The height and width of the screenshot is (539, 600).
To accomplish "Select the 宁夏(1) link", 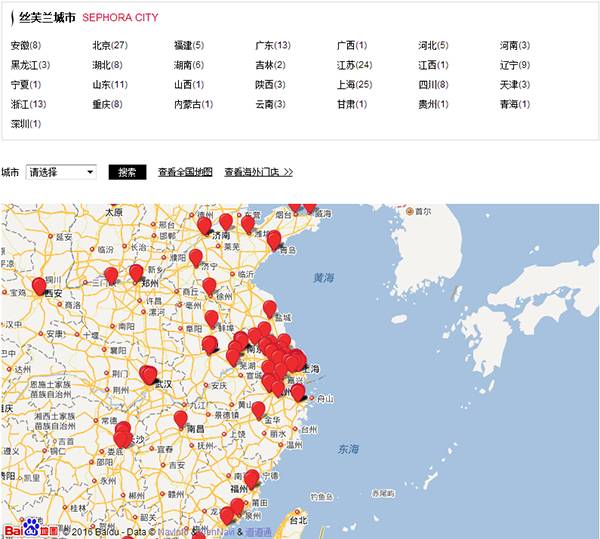I will [26, 85].
